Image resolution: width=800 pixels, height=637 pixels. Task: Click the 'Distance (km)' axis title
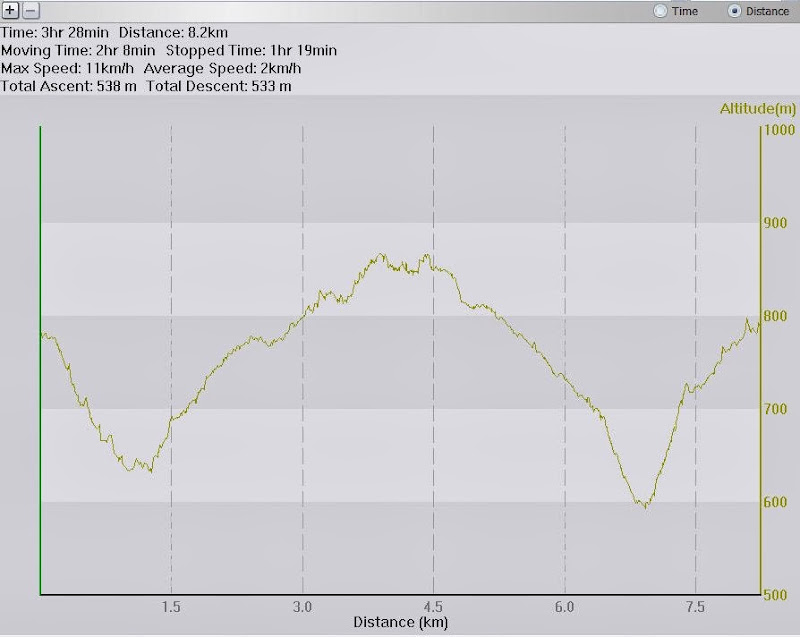[401, 622]
